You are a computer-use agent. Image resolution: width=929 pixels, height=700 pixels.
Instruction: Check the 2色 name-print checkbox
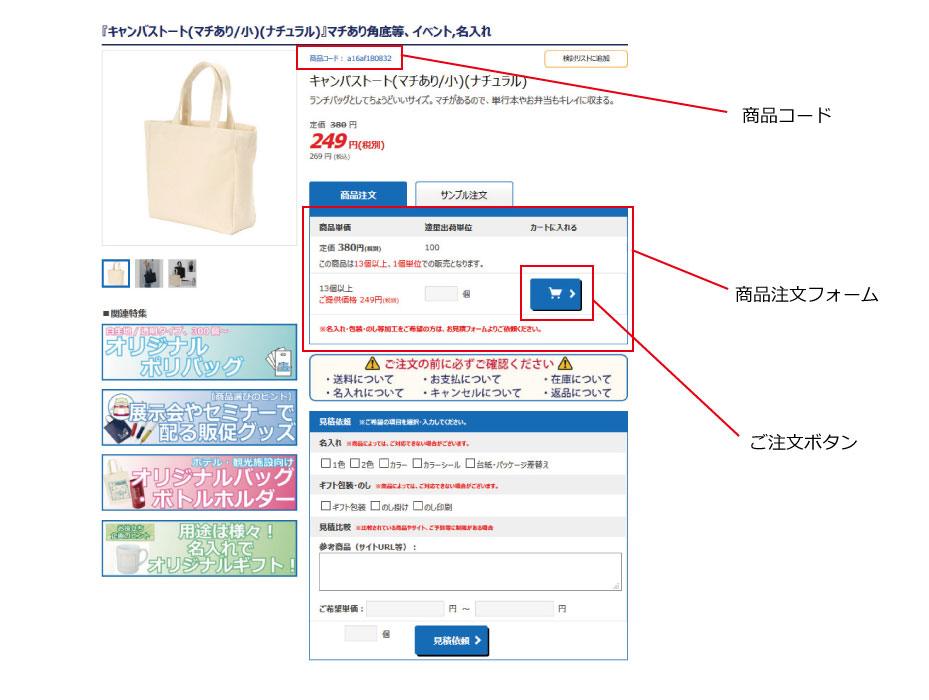pyautogui.click(x=354, y=463)
